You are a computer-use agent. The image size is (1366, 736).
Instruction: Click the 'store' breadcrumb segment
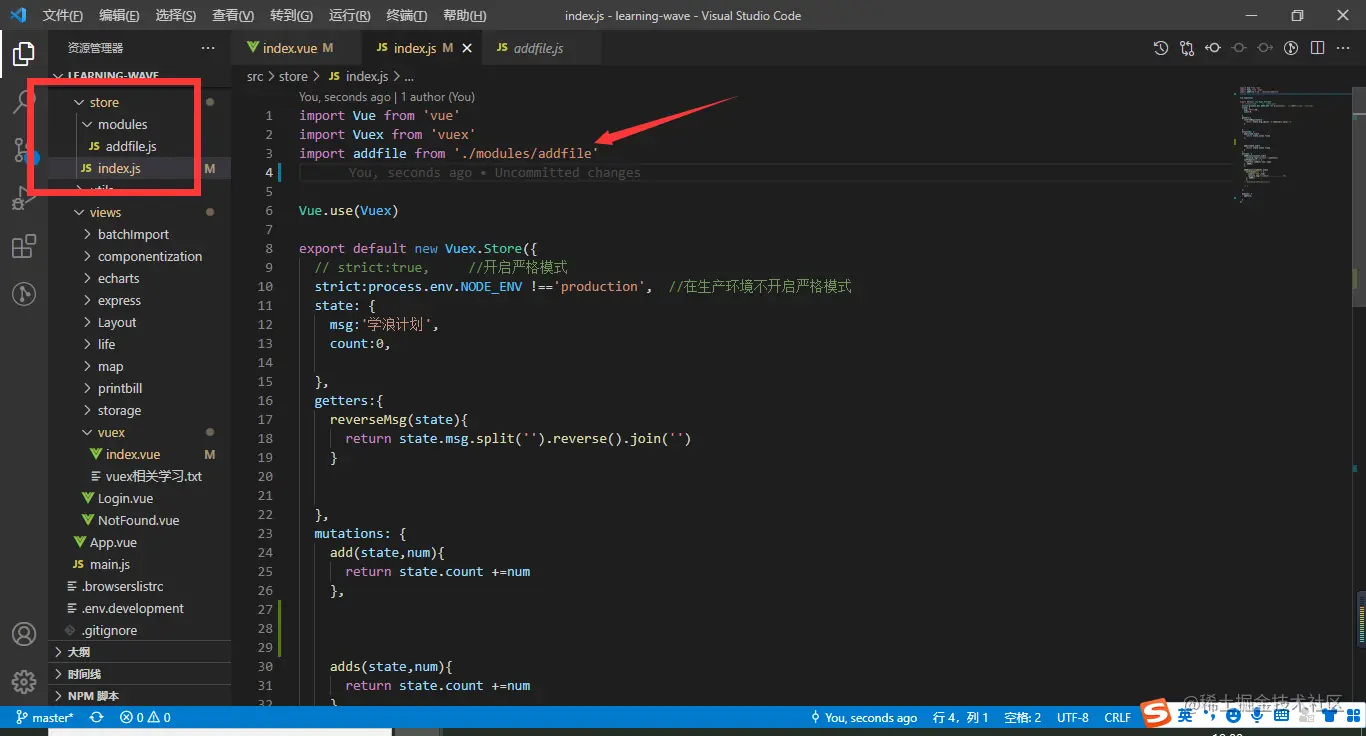pos(293,76)
